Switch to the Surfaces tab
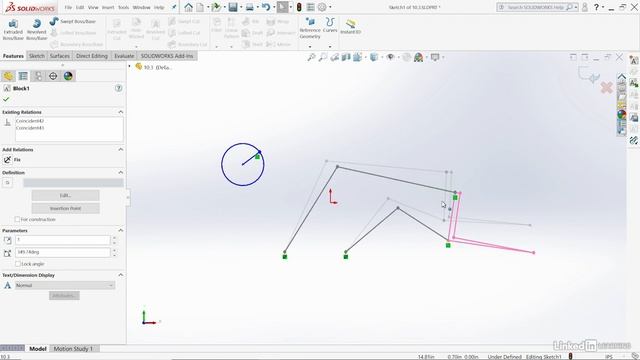 coord(60,56)
